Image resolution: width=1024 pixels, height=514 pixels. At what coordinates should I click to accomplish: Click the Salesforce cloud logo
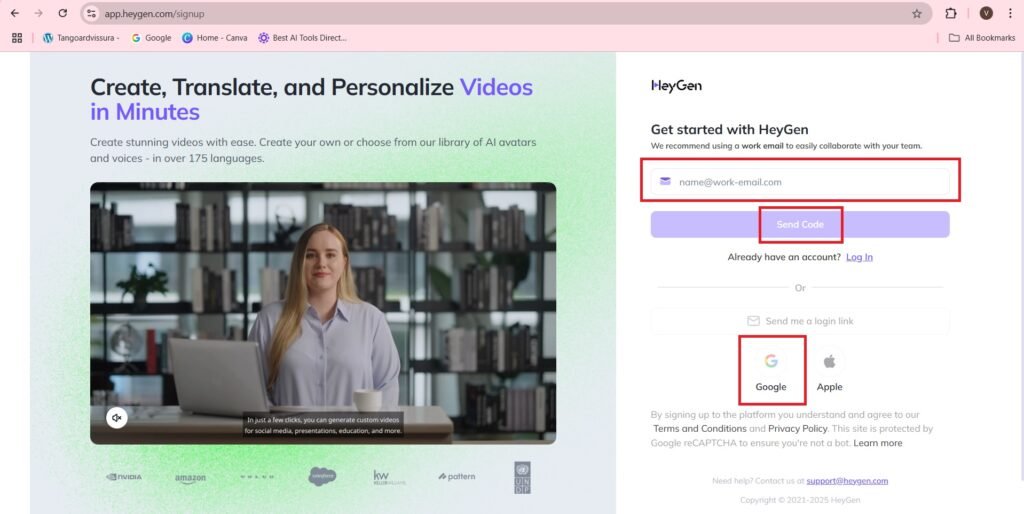click(322, 476)
